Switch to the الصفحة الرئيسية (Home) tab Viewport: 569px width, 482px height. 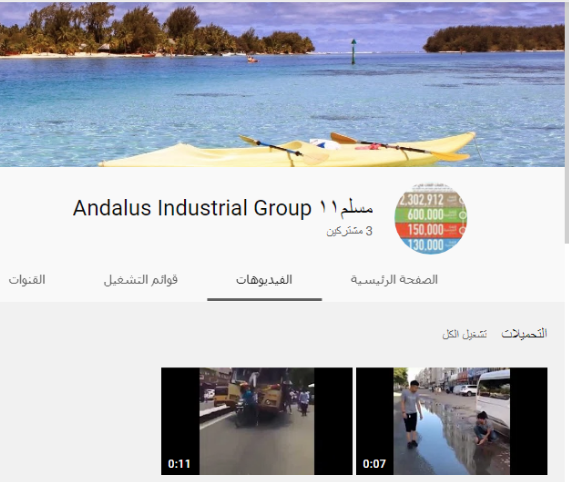(394, 280)
